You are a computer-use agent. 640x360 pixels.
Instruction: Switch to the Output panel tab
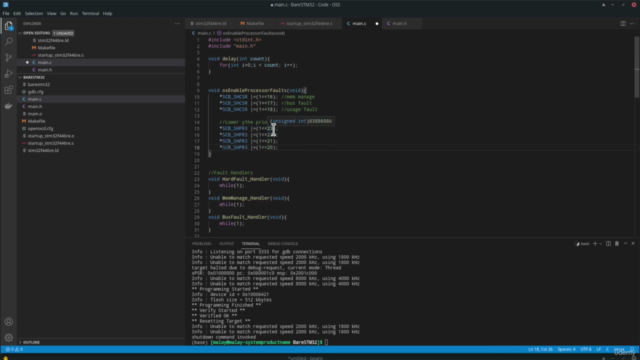click(x=227, y=244)
